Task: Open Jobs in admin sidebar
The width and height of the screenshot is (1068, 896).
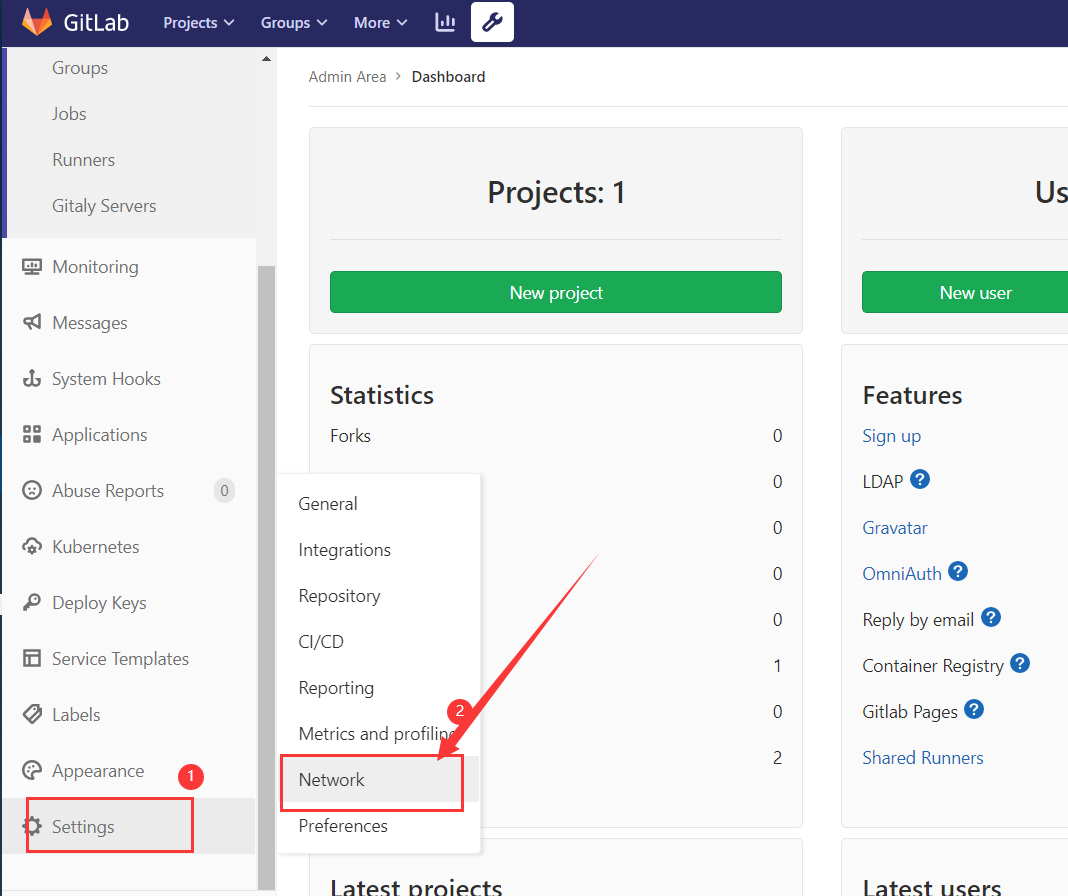Action: 69,114
